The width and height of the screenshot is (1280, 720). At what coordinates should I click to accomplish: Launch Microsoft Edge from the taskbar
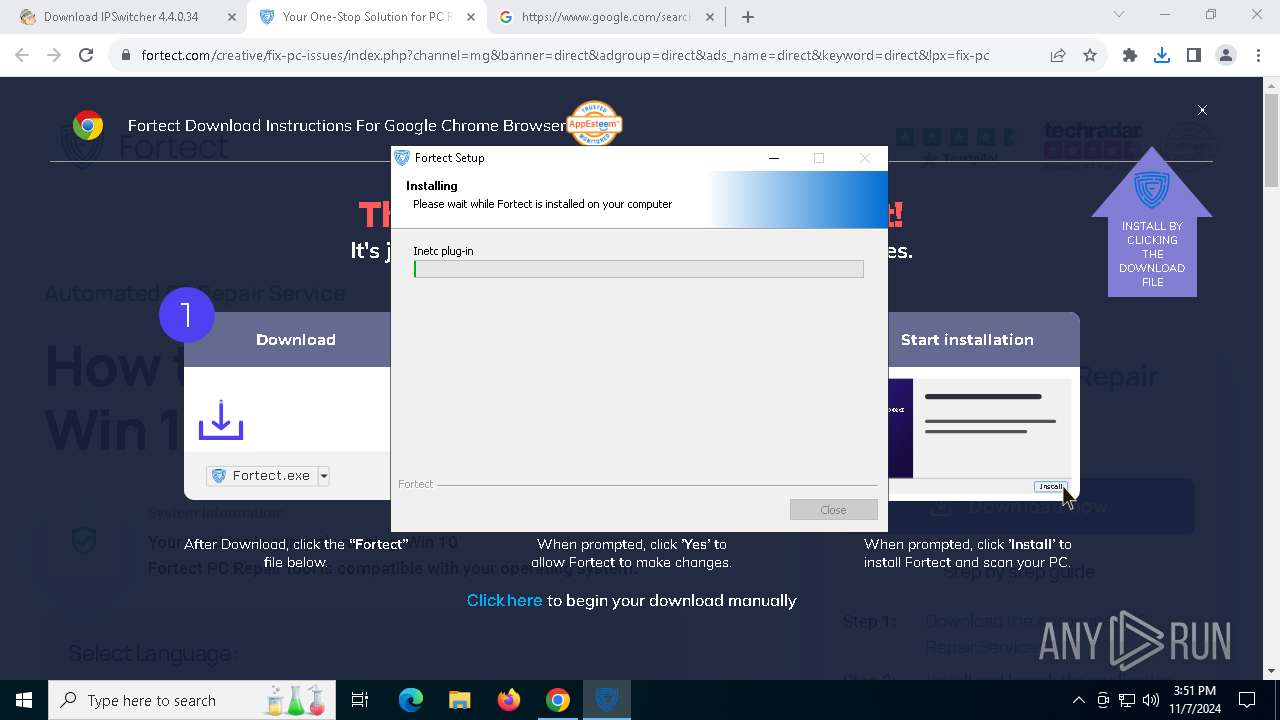click(x=411, y=700)
